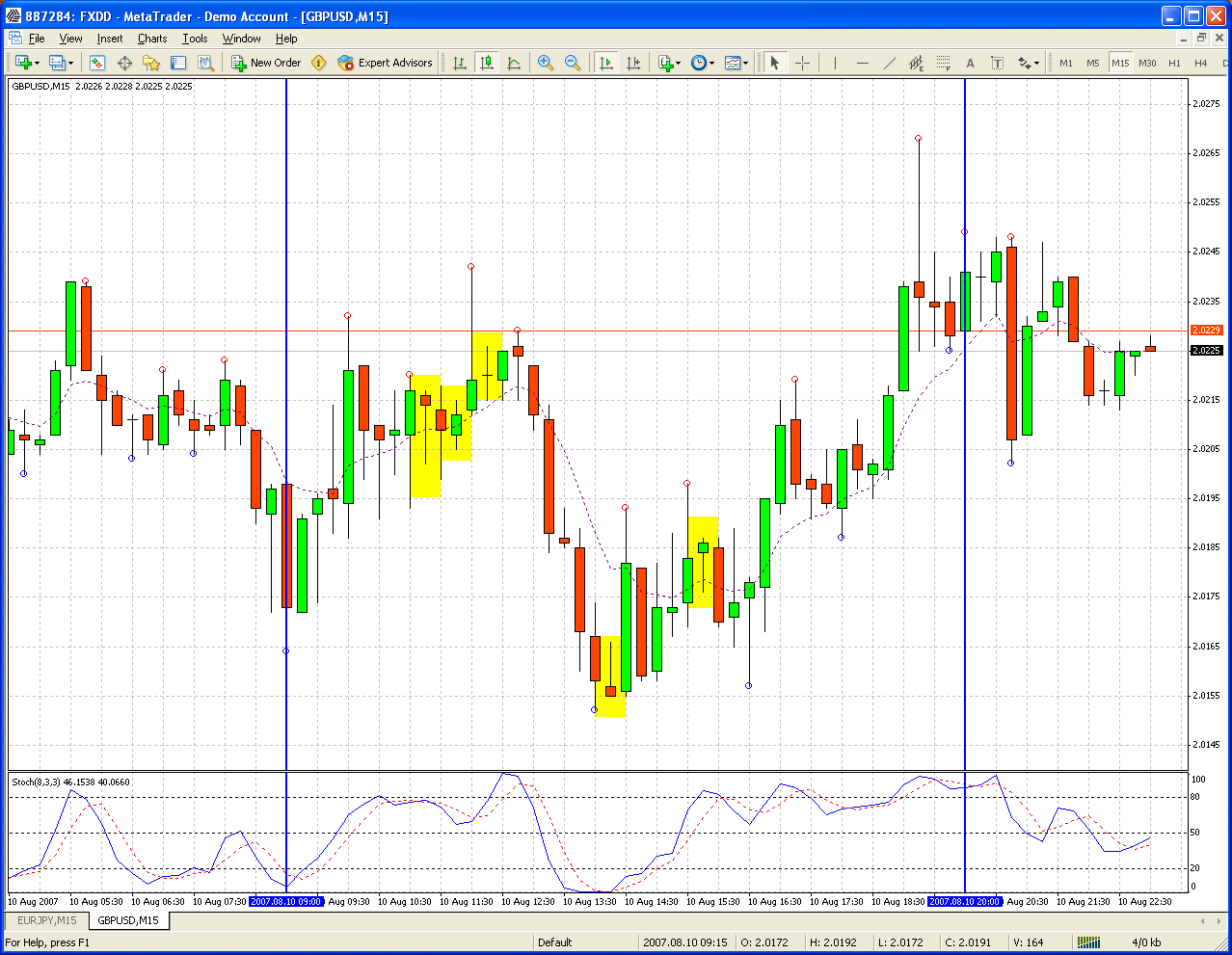
Task: Pick the horizontal line drawing tool
Action: pos(862,63)
